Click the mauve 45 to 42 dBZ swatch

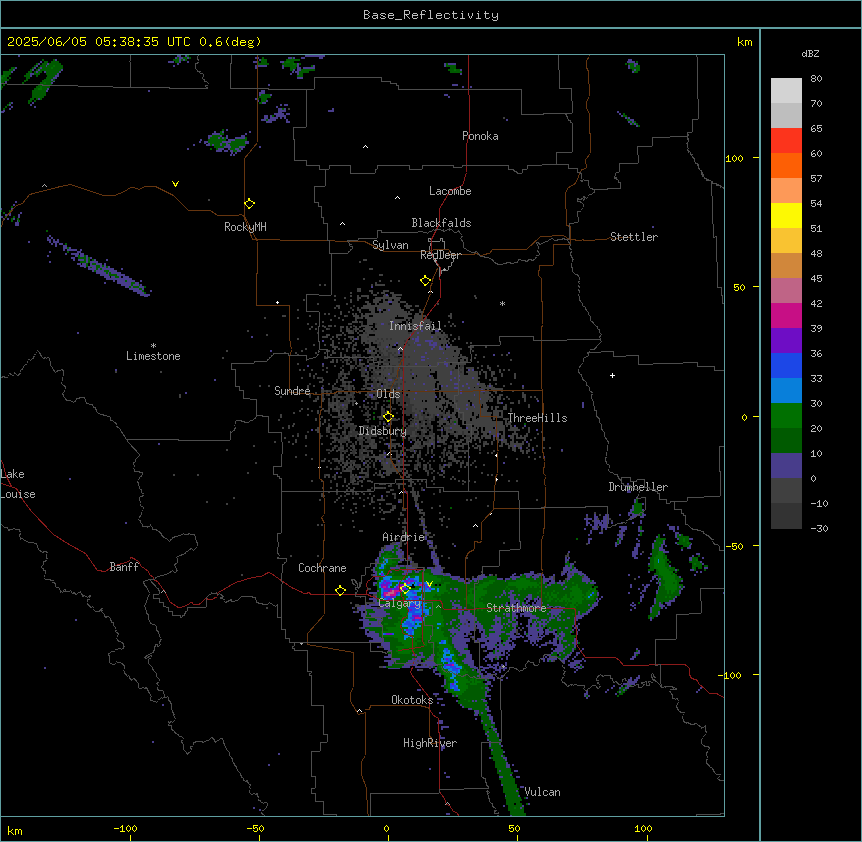786,291
